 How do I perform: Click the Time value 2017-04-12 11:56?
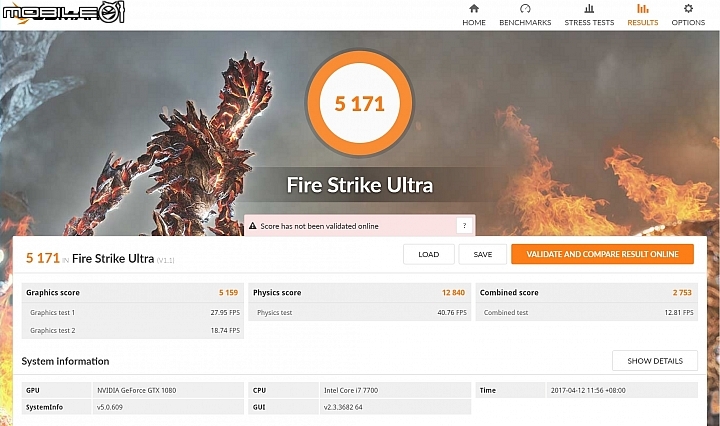coord(588,390)
